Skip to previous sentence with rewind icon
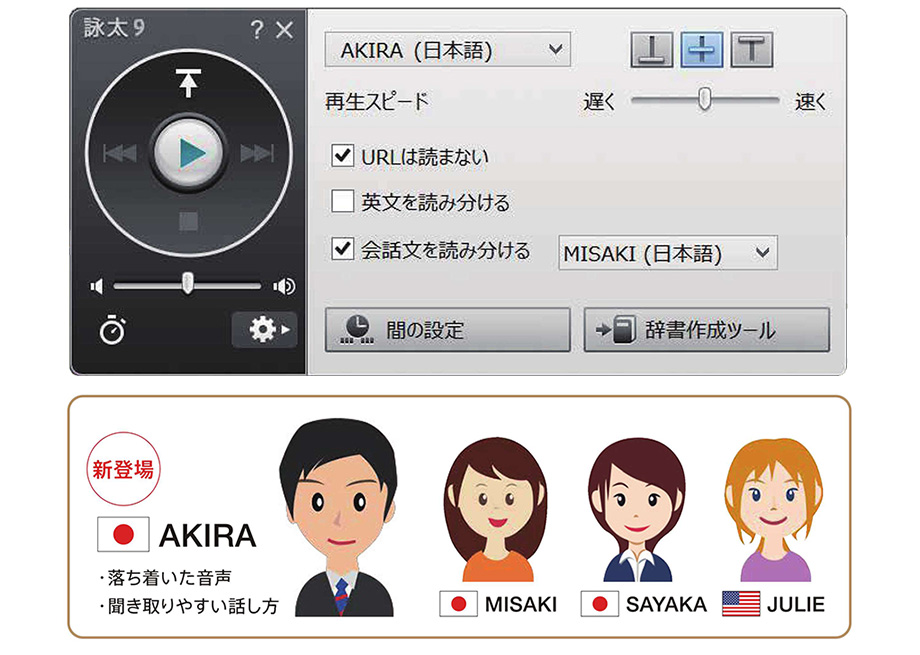Viewport: 920px width, 655px height. 120,154
